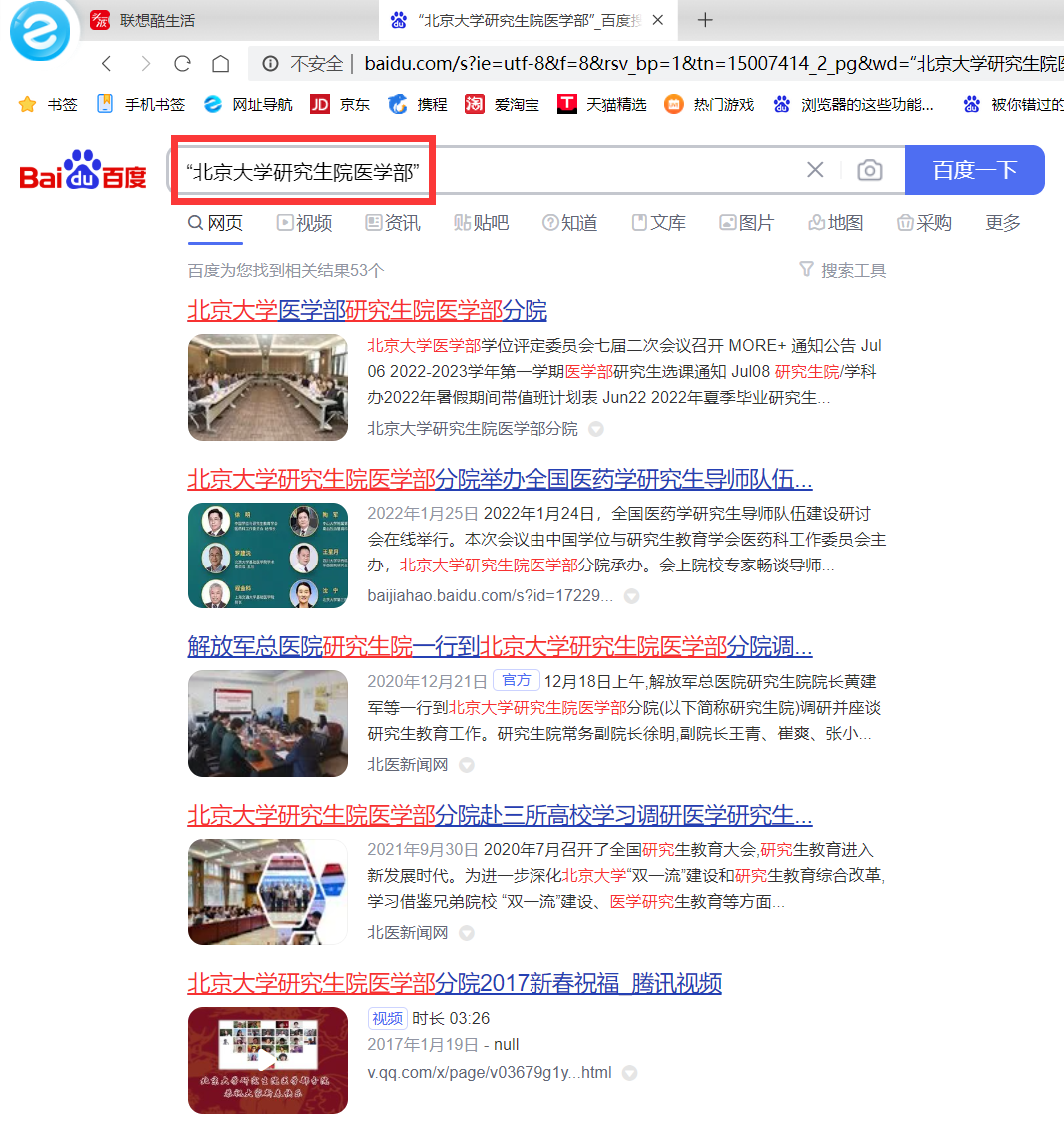This screenshot has height=1129, width=1064.
Task: Select the 网页 search tab
Action: coord(215,223)
